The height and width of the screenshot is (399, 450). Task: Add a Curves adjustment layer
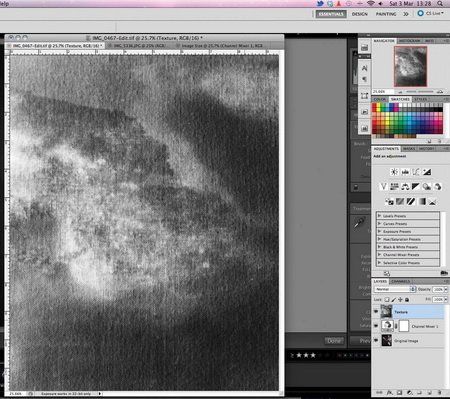pos(416,172)
